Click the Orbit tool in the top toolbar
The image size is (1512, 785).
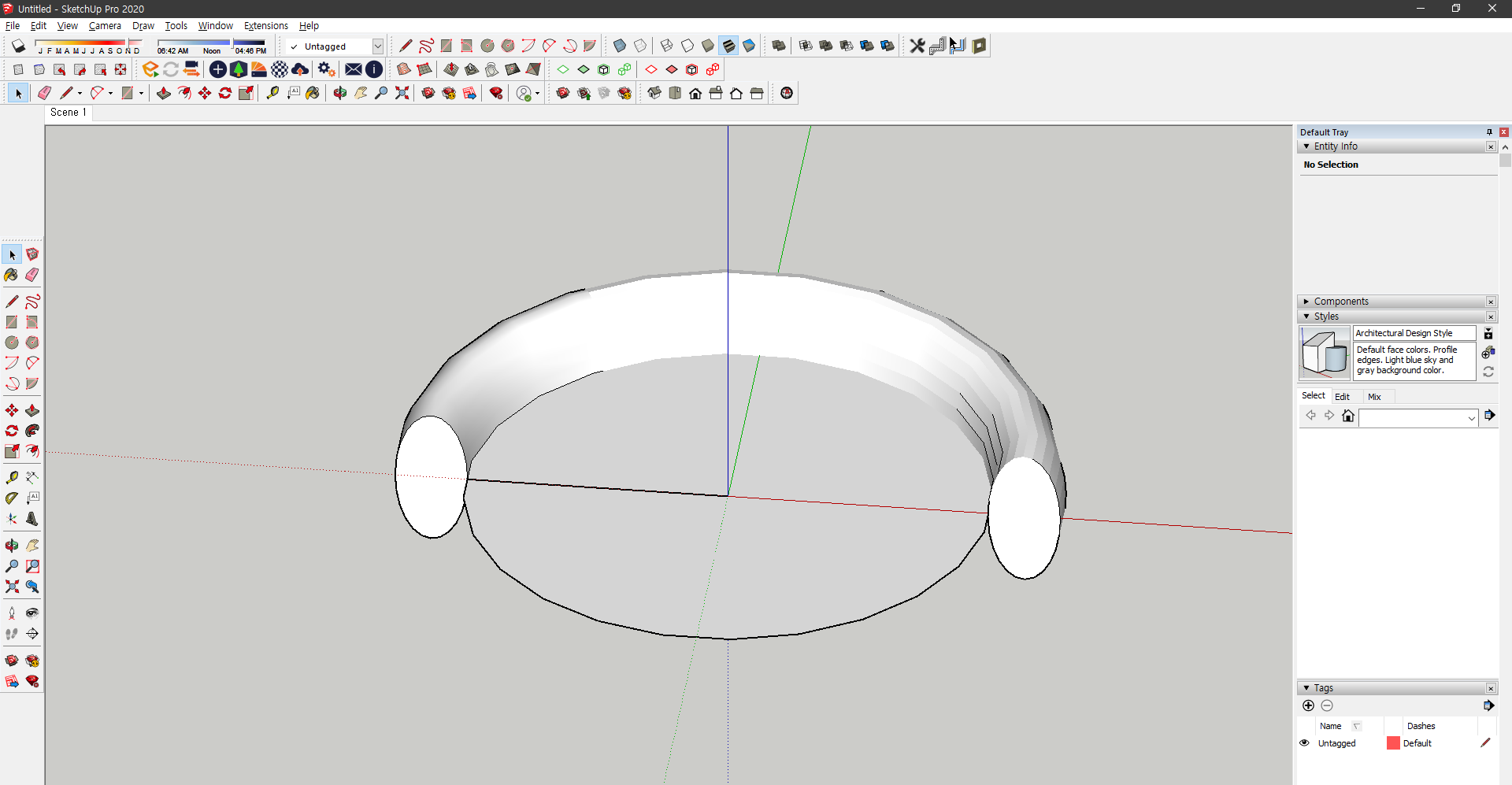[340, 93]
